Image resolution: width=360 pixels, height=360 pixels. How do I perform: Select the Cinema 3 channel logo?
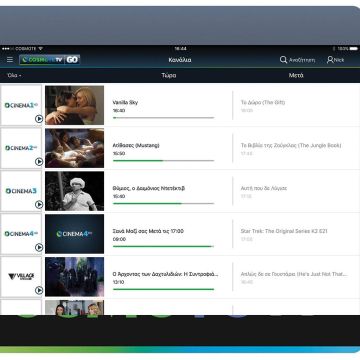[21, 191]
